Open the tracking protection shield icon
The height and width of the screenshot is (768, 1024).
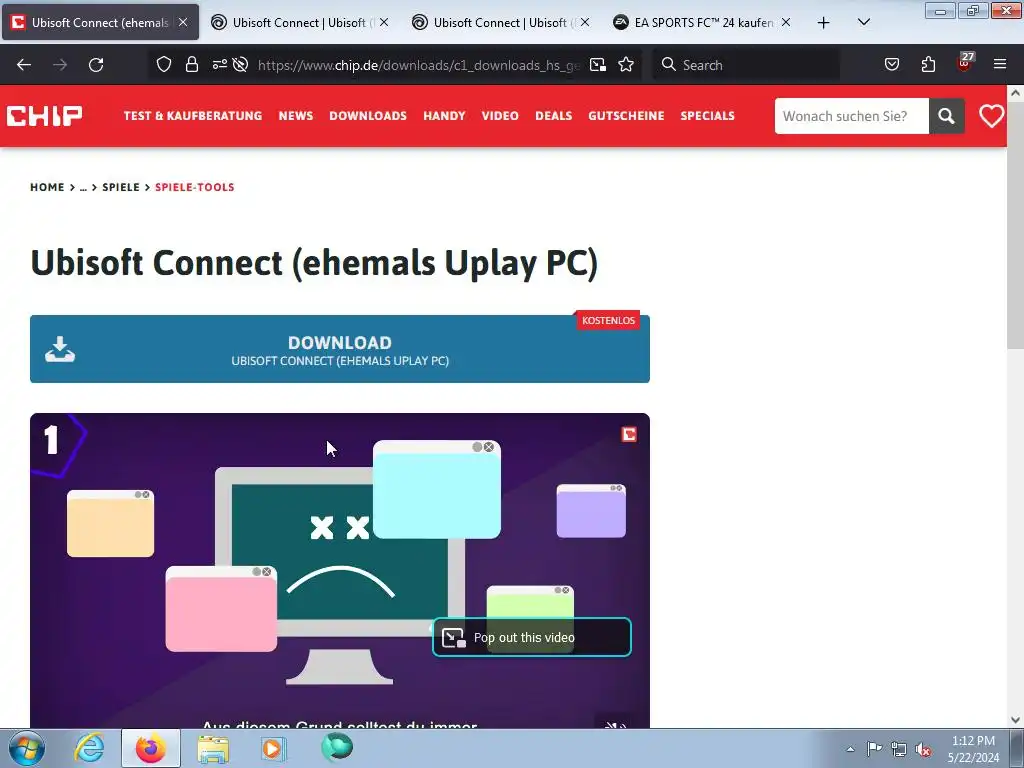(x=164, y=64)
